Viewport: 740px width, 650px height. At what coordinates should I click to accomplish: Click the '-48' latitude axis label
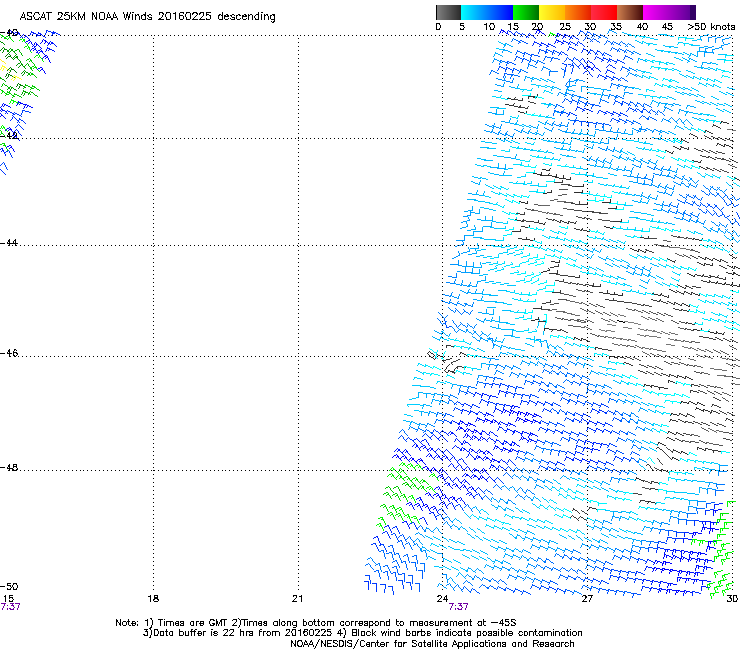pyautogui.click(x=9, y=467)
